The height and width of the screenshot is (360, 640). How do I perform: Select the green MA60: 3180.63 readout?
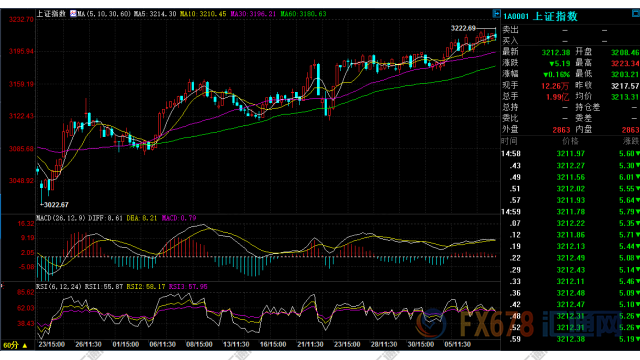tap(303, 14)
